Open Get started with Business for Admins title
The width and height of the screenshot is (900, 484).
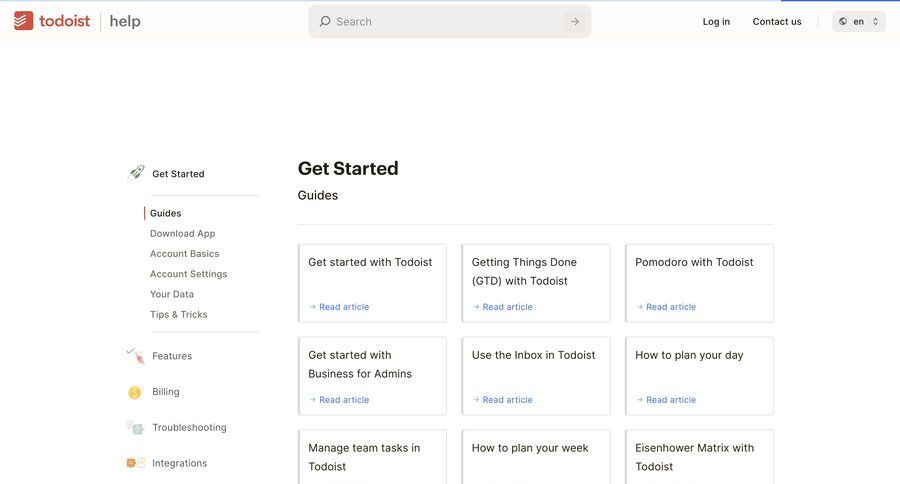coord(360,365)
